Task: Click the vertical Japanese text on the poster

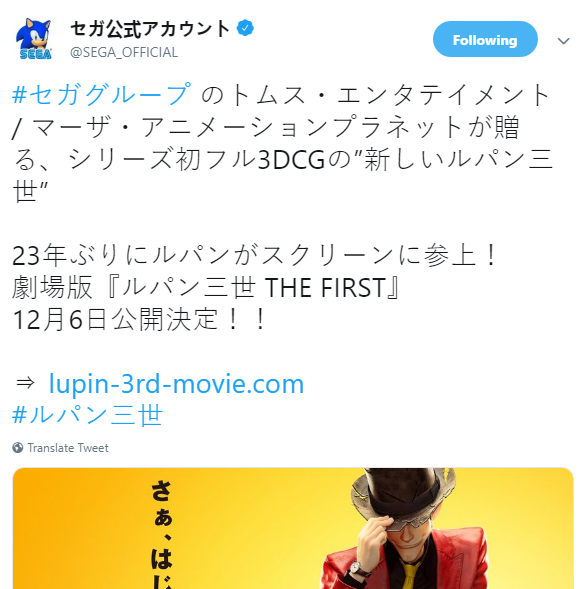Action: (162, 535)
